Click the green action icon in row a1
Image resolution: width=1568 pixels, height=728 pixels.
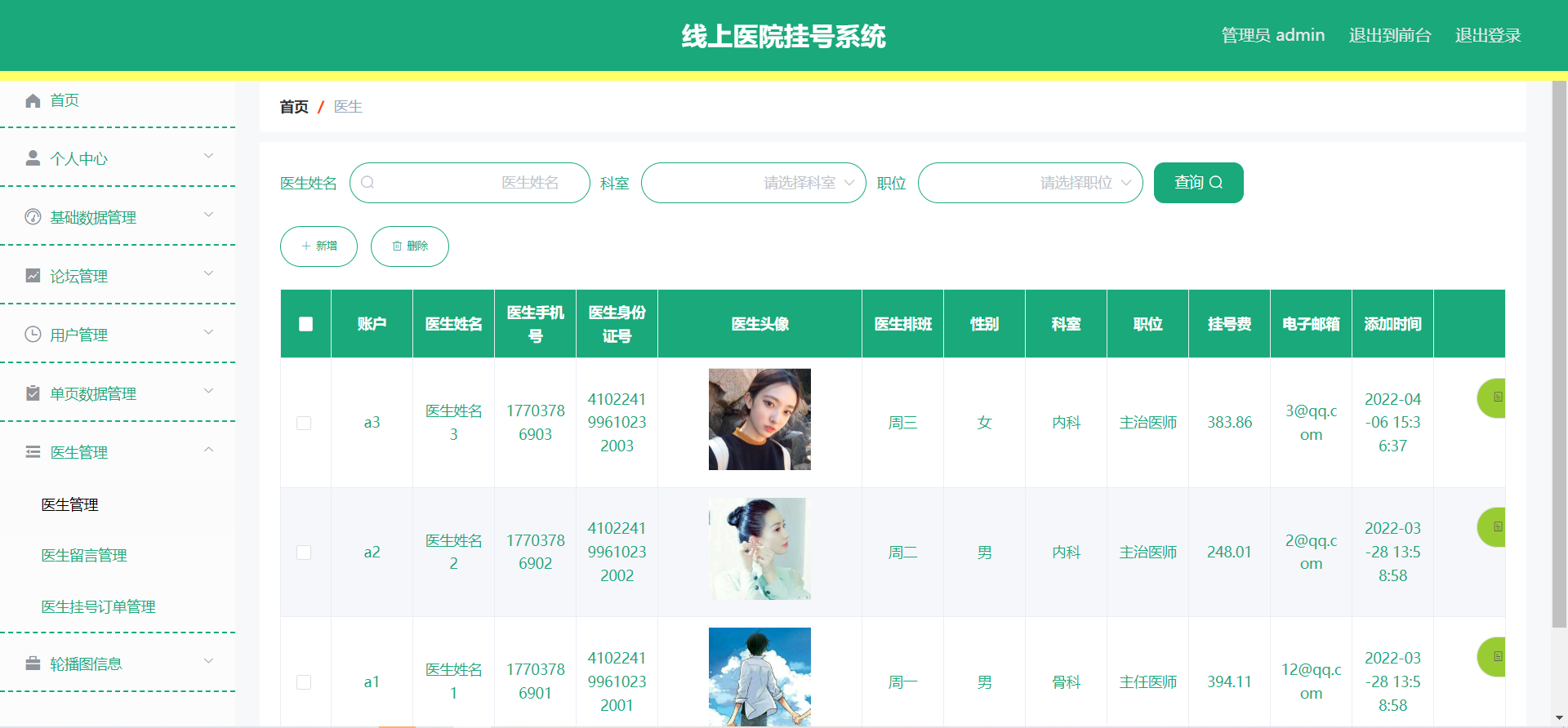pos(1491,657)
